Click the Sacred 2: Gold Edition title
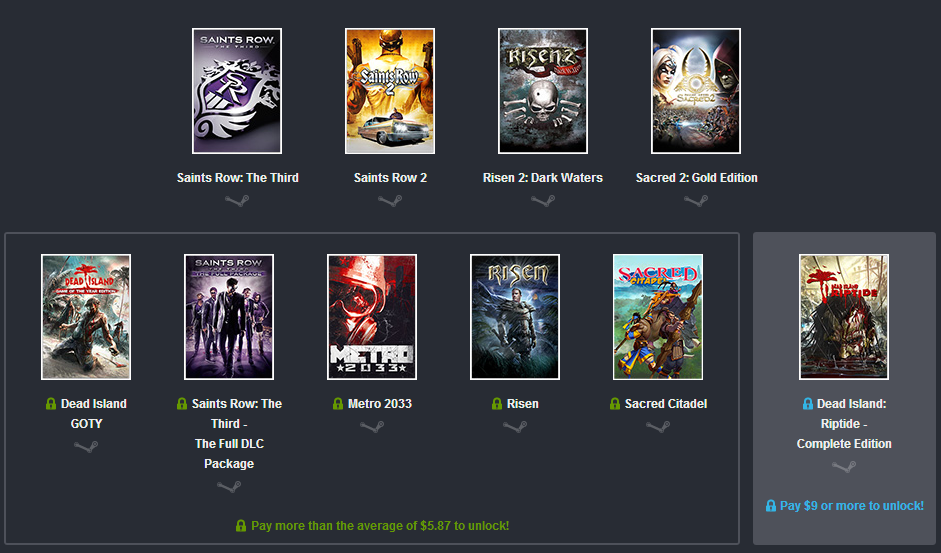 (x=696, y=178)
